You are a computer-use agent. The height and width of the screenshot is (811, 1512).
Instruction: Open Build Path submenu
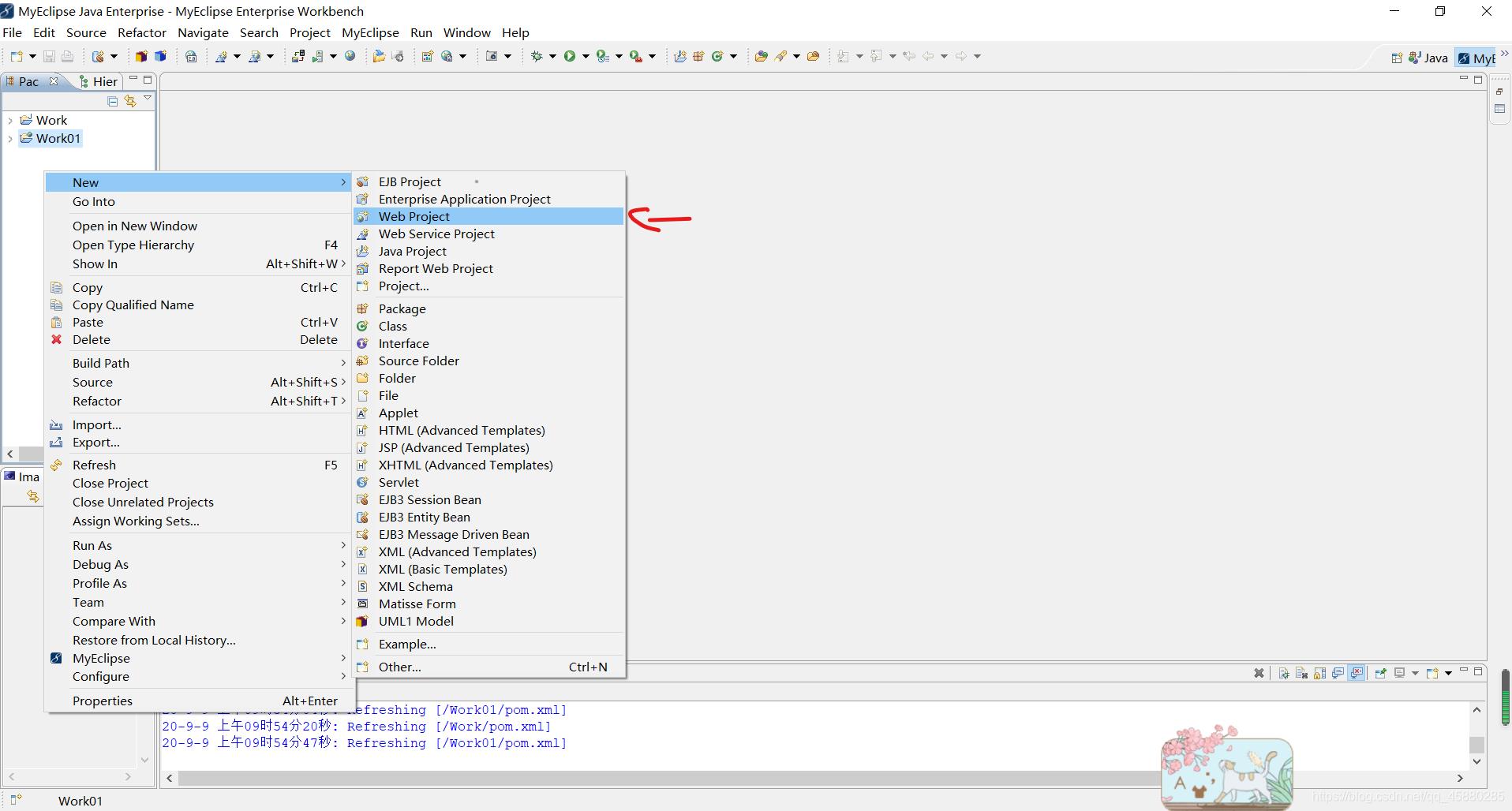(x=200, y=363)
